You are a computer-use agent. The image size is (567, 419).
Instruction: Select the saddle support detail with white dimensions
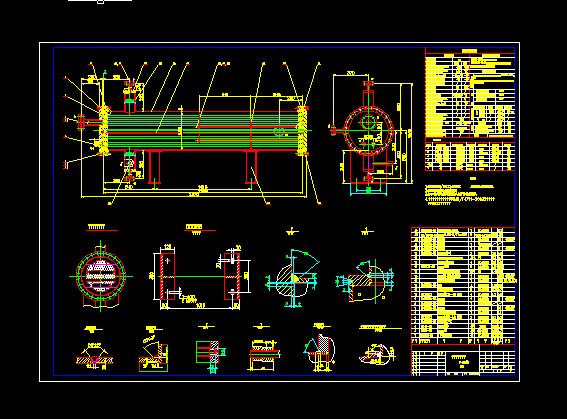pos(201,278)
